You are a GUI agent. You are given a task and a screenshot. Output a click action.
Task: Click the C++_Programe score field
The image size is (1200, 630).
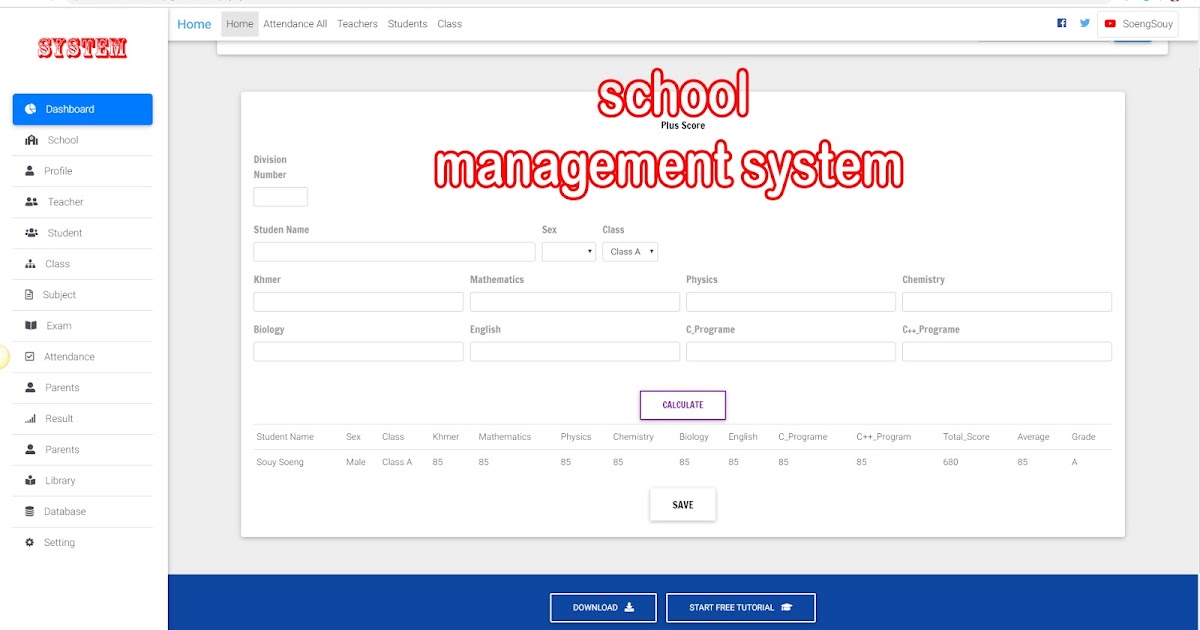(1007, 352)
